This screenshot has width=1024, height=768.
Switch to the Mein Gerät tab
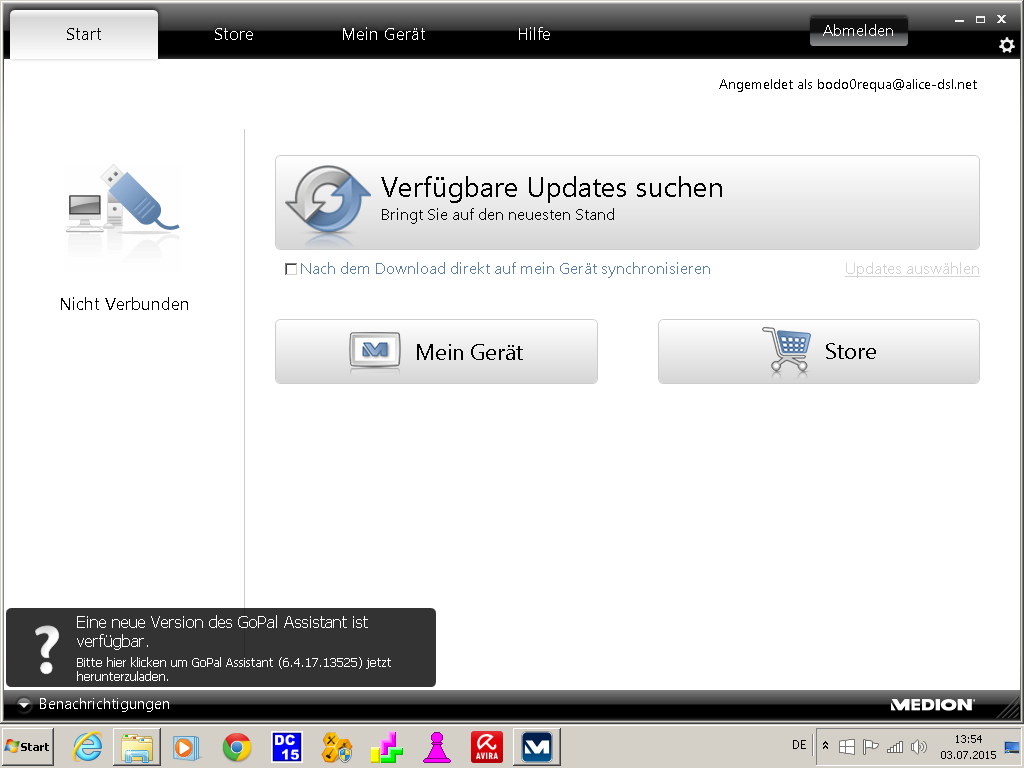(x=383, y=34)
